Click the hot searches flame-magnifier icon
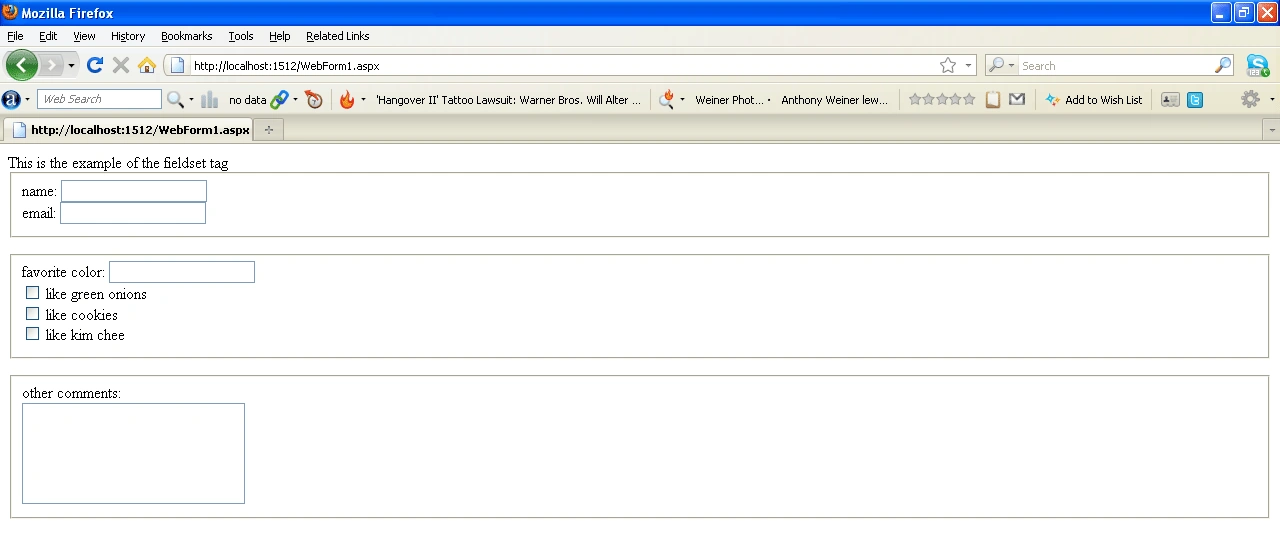The width and height of the screenshot is (1280, 551). pos(667,99)
